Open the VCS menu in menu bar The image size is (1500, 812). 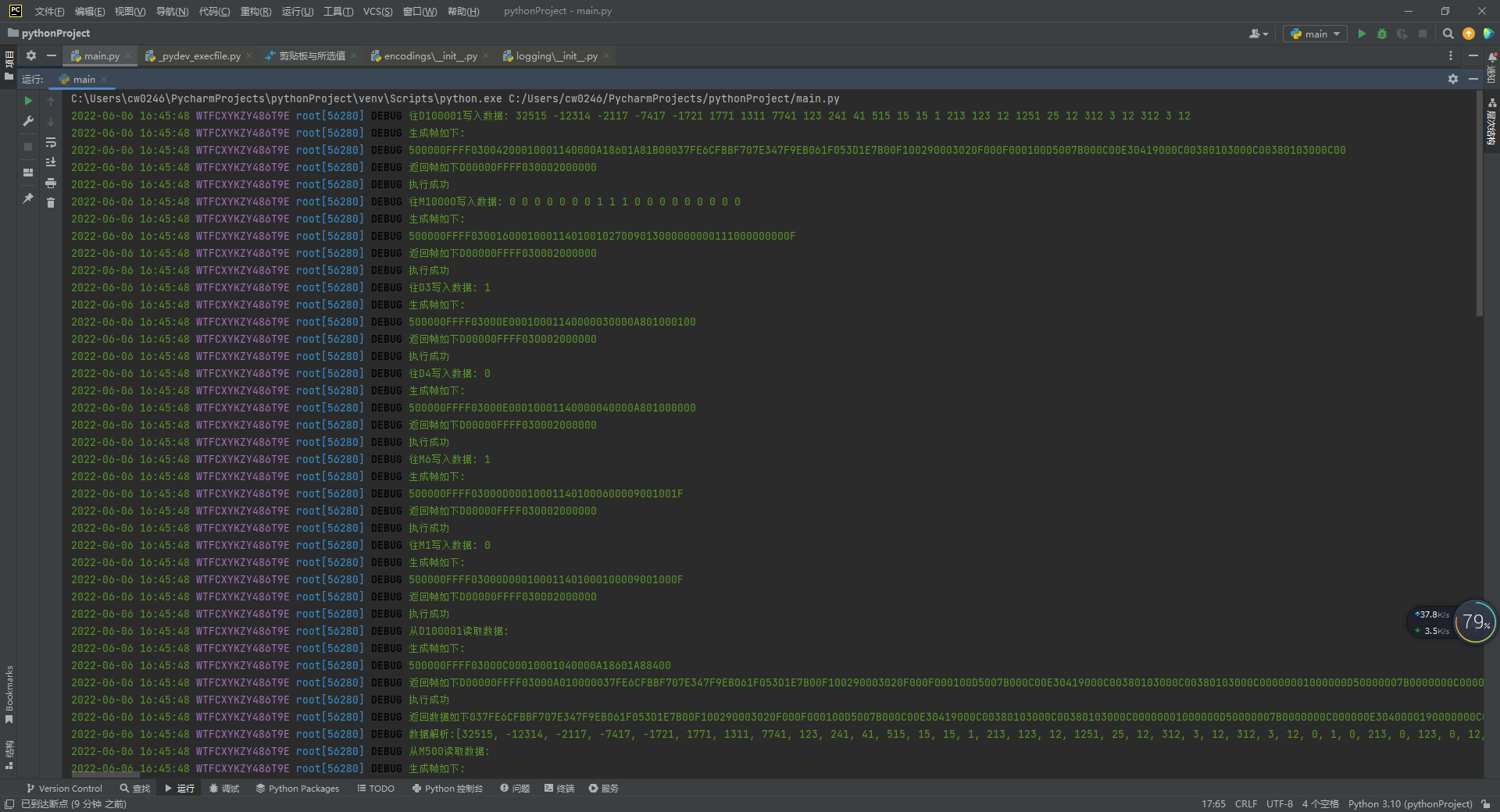[x=377, y=11]
